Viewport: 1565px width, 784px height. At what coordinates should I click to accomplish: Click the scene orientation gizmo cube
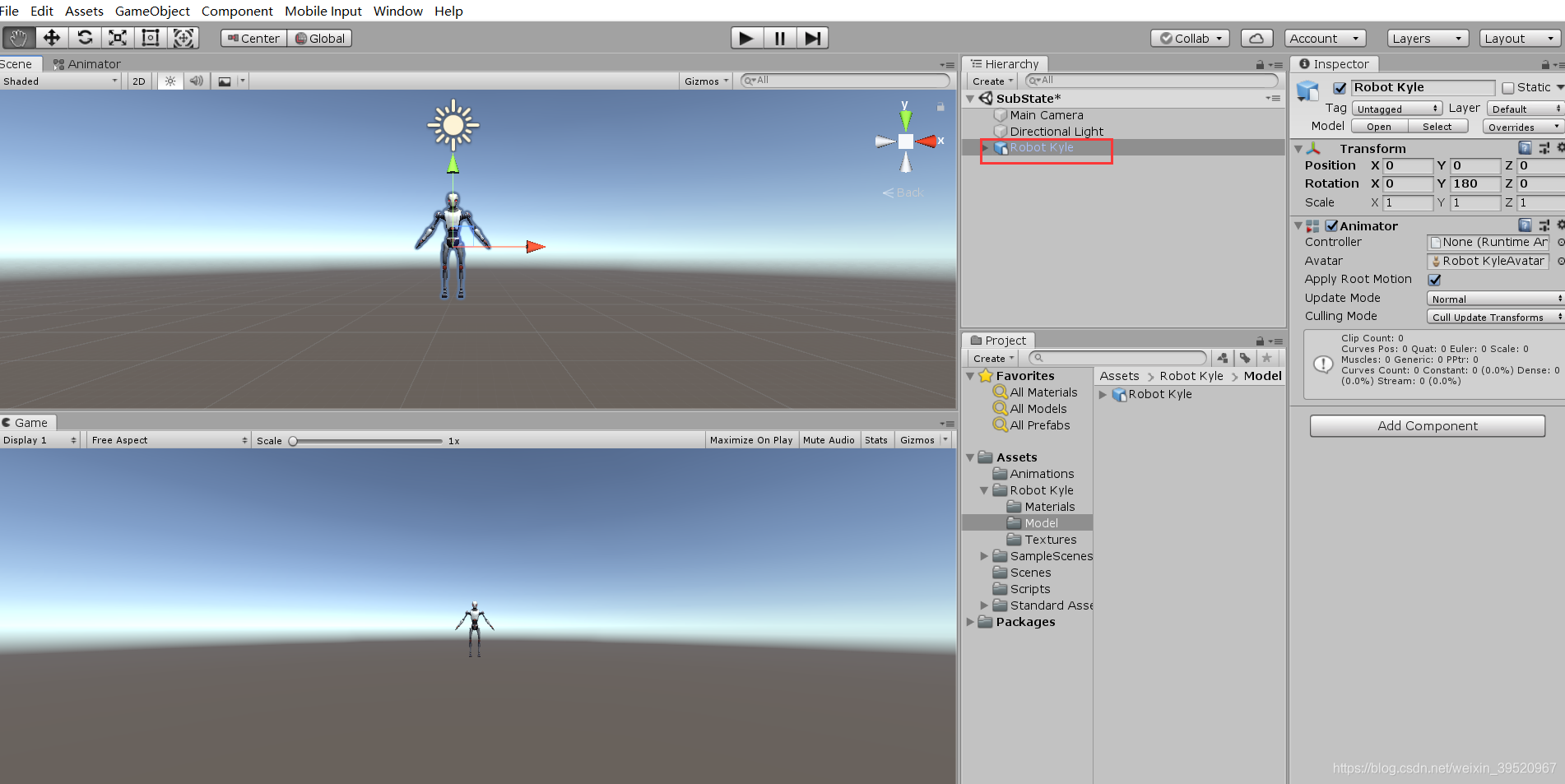pyautogui.click(x=905, y=141)
